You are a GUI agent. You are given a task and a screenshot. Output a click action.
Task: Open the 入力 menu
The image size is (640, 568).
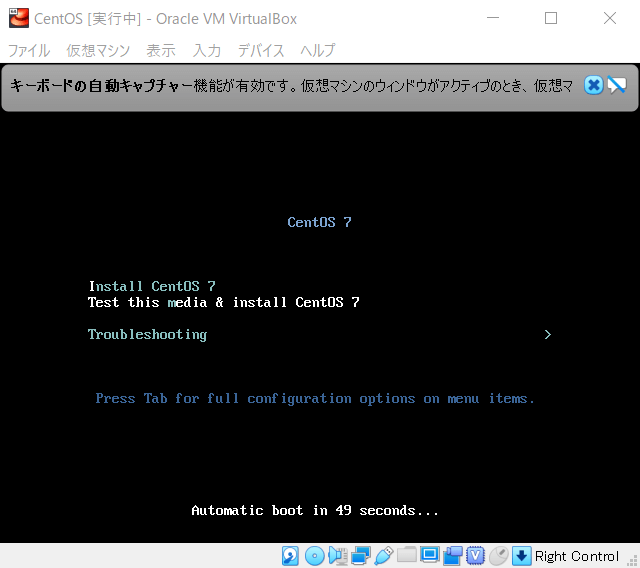207,51
